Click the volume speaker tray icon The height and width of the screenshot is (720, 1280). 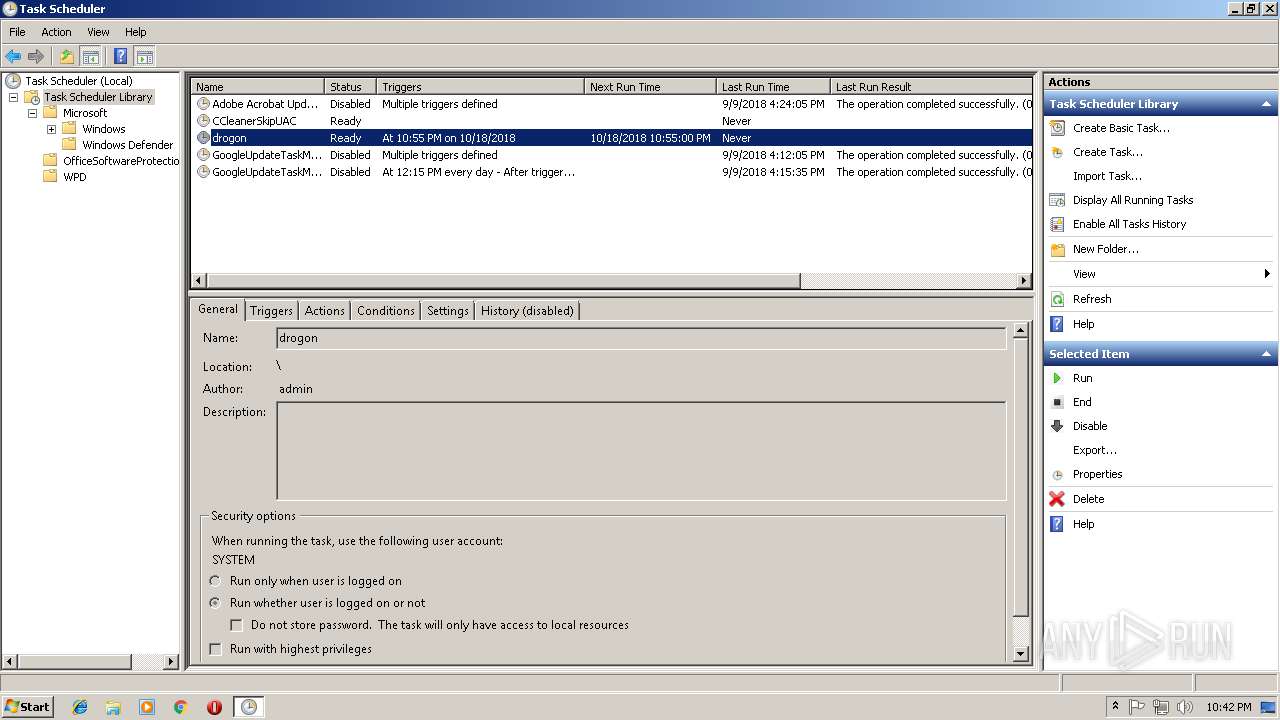tap(1185, 707)
